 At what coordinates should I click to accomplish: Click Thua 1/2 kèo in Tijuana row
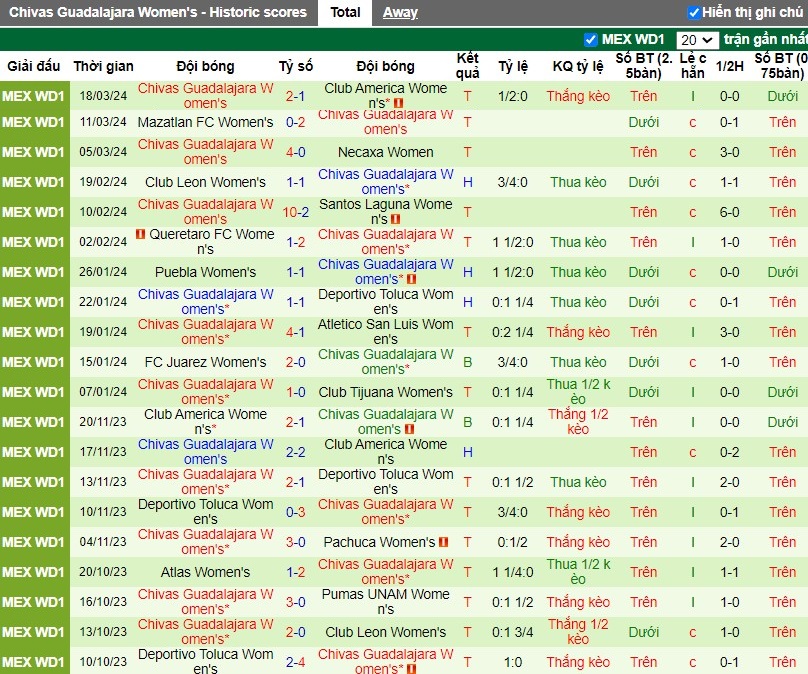578,392
